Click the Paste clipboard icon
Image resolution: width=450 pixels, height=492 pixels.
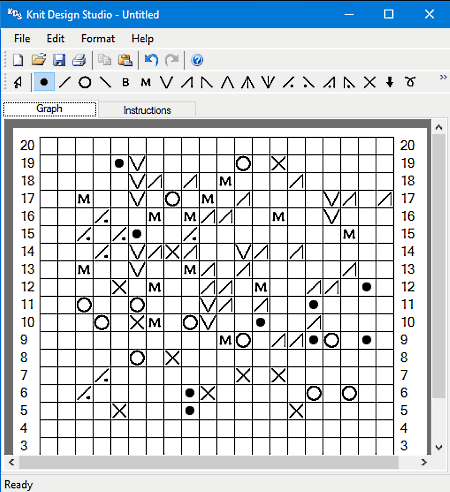click(x=125, y=60)
